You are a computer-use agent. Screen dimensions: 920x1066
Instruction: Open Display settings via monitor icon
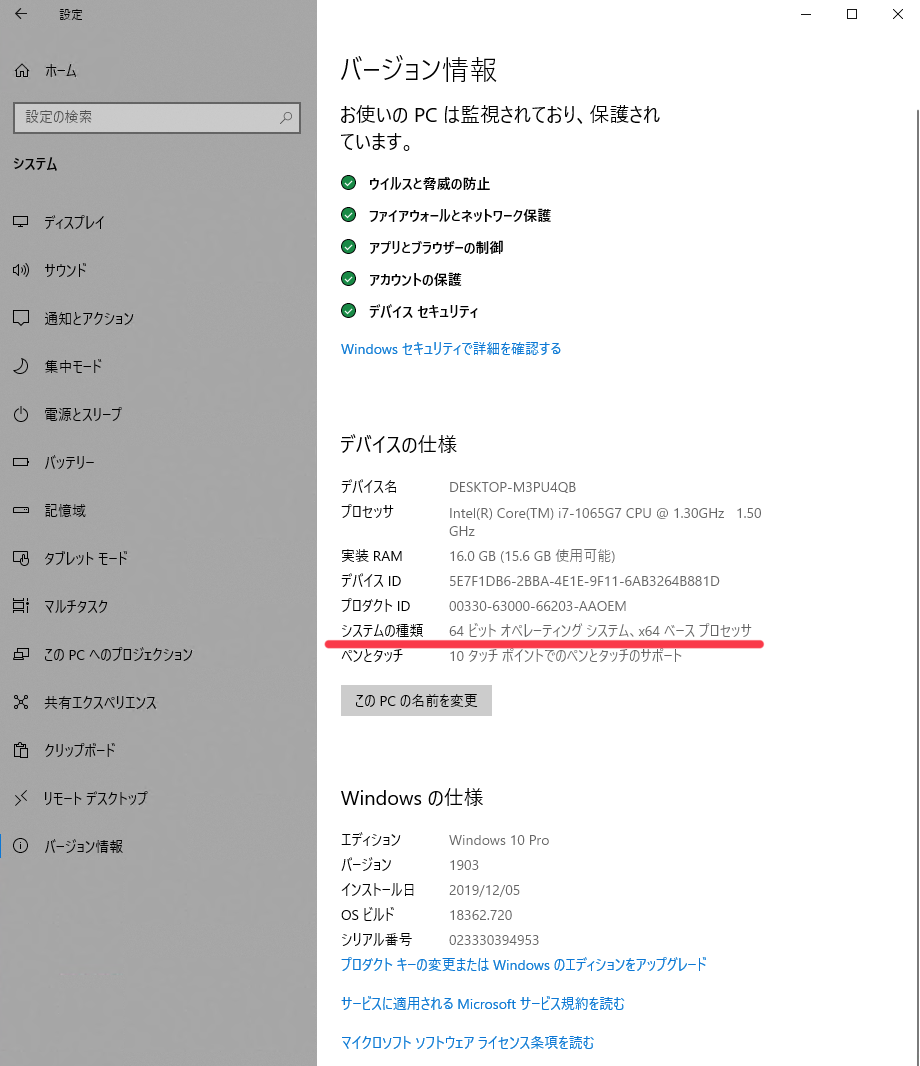[21, 223]
